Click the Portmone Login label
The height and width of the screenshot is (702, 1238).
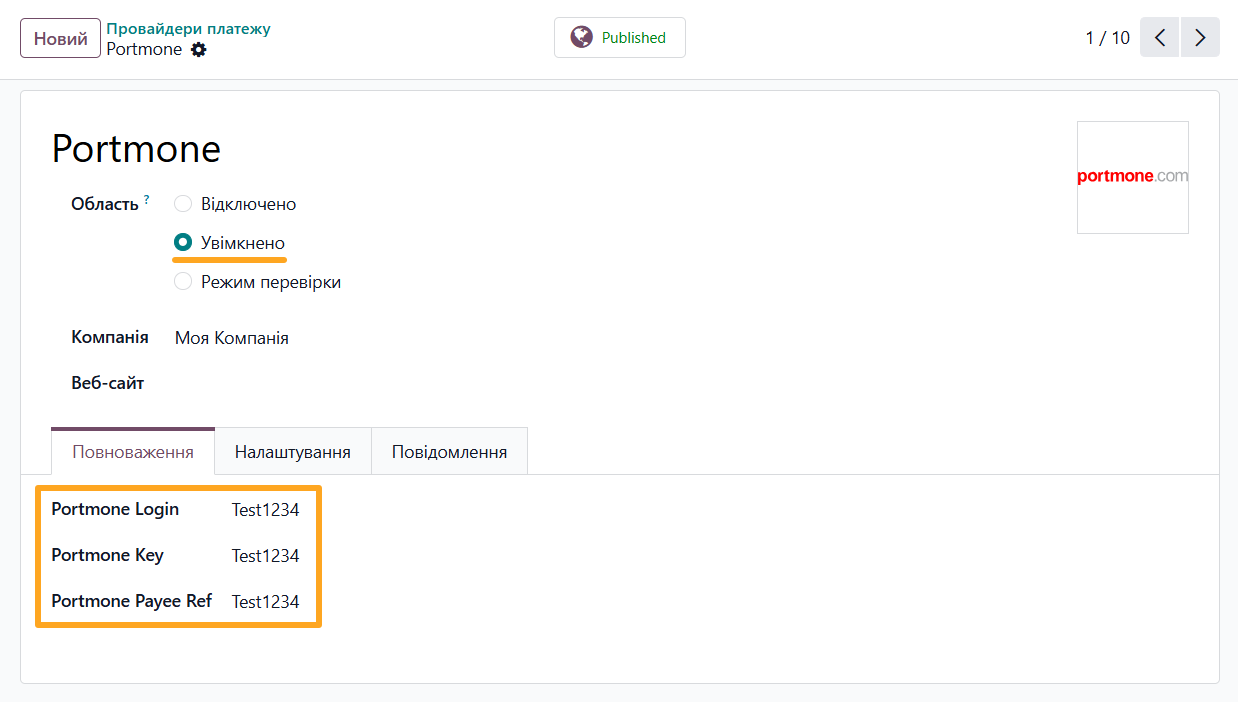pos(115,509)
